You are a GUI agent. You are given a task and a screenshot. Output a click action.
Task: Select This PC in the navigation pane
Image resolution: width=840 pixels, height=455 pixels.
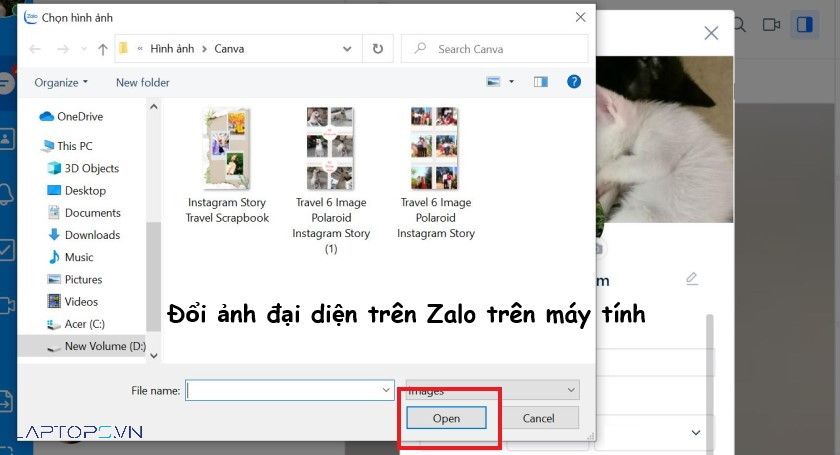pos(68,146)
